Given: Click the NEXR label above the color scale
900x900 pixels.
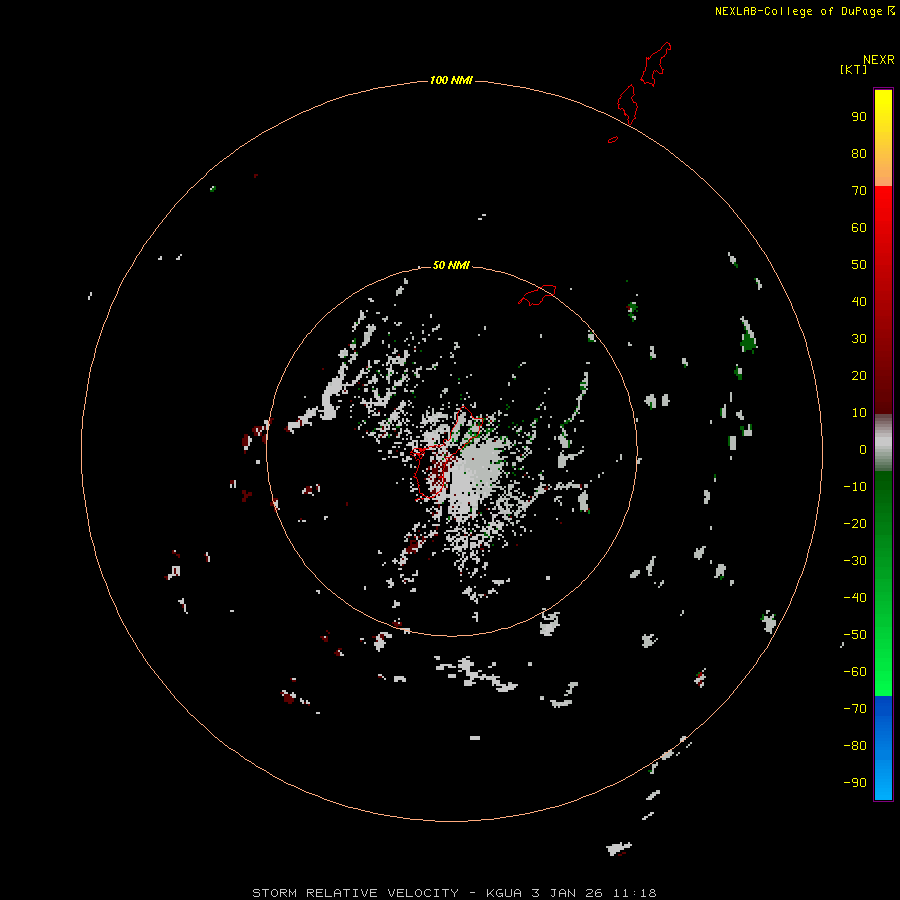Looking at the screenshot, I should tap(878, 60).
